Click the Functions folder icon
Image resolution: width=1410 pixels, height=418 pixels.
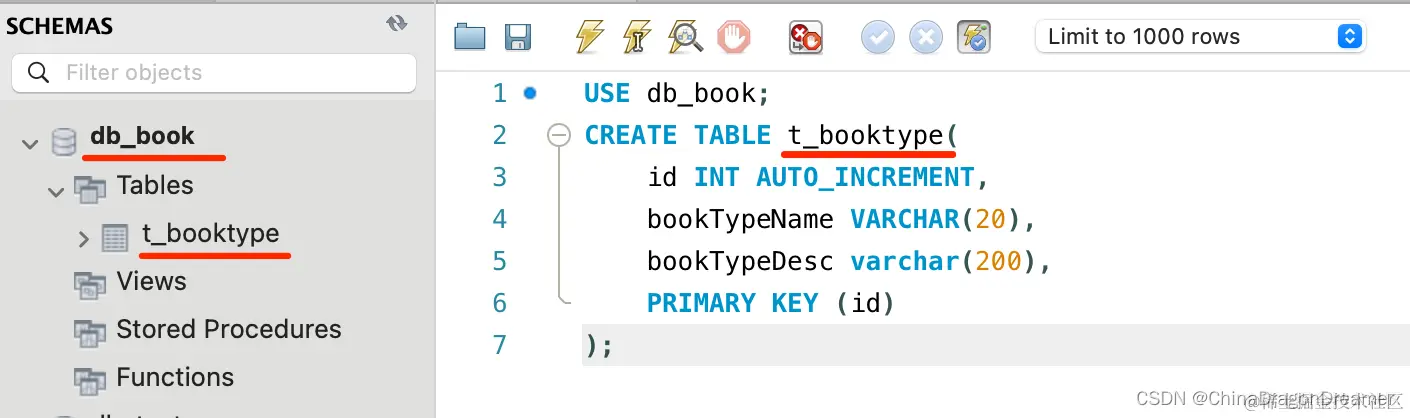point(90,381)
